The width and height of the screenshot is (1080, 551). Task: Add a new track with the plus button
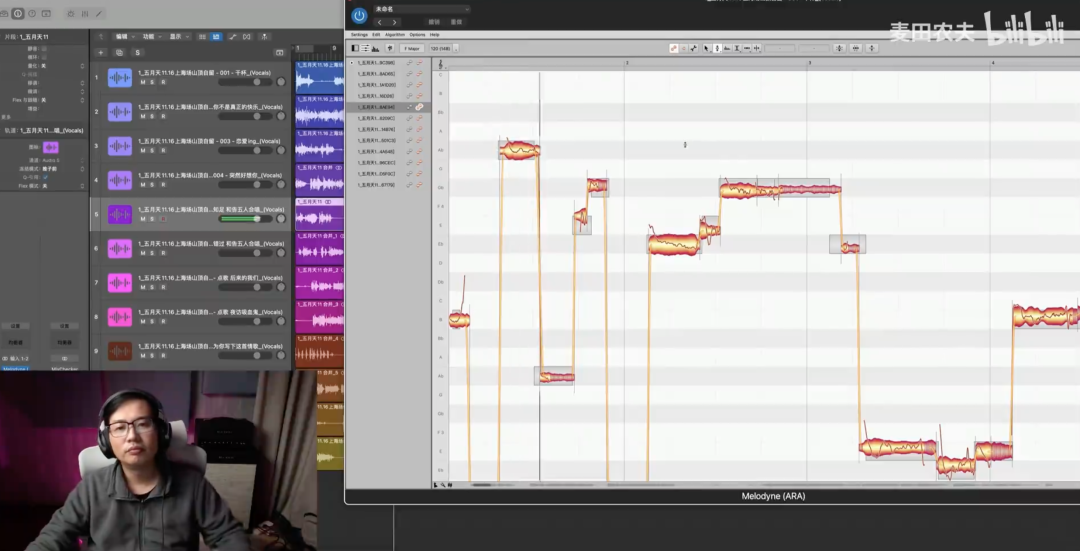pos(101,52)
